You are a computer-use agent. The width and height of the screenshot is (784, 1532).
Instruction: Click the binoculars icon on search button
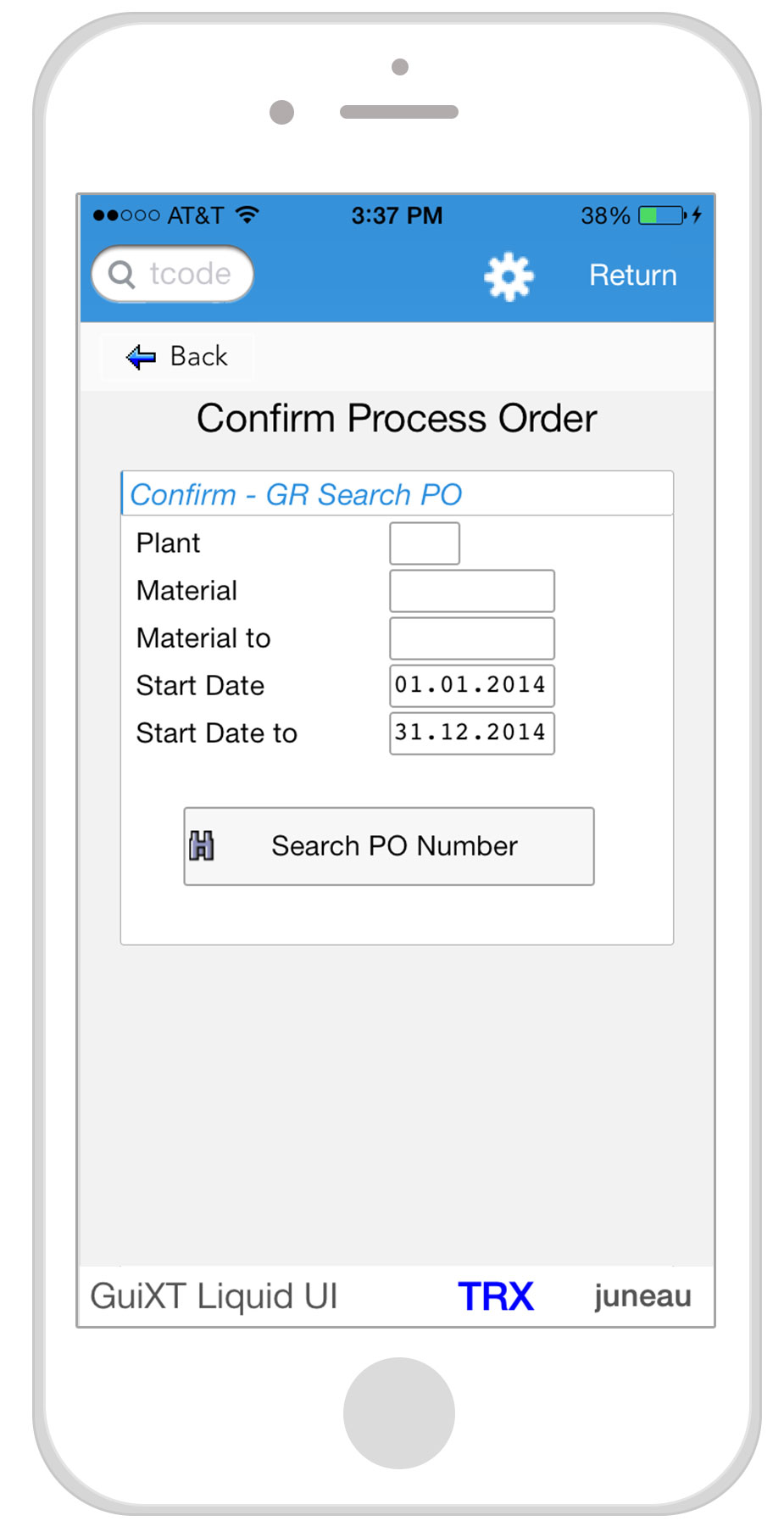point(202,845)
